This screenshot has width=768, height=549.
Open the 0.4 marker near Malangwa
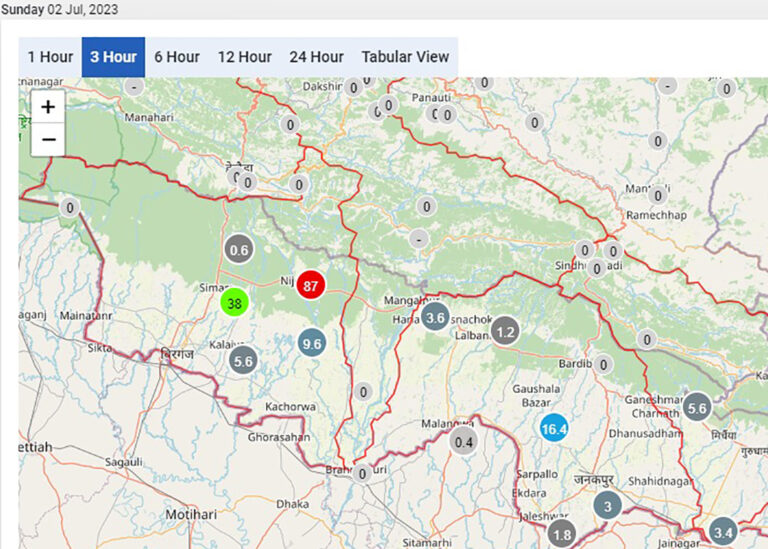[463, 441]
